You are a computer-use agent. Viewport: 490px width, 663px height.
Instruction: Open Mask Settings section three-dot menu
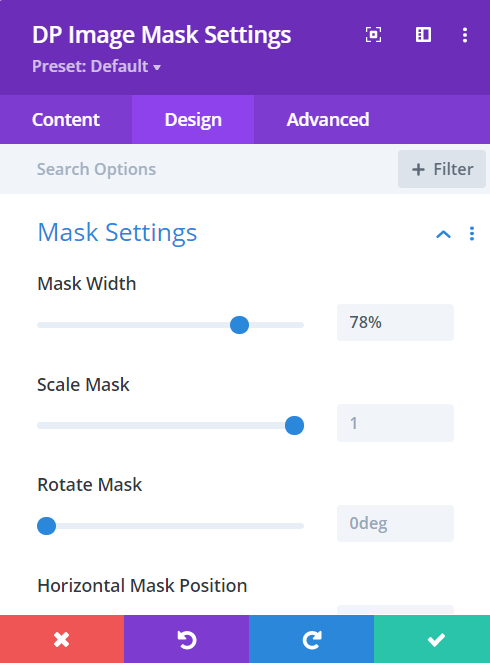(472, 233)
